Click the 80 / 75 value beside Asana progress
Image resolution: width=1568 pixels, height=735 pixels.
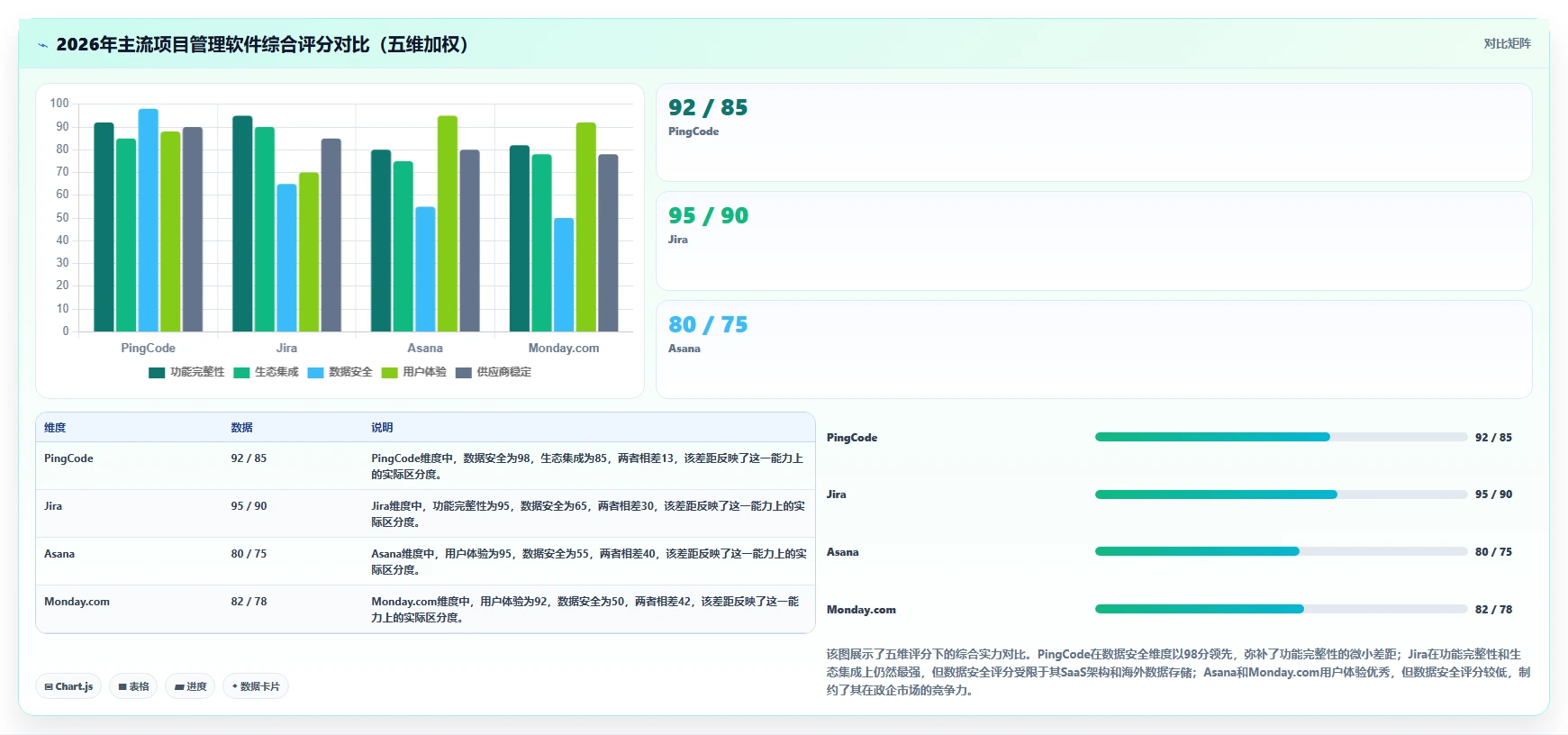coord(1493,552)
